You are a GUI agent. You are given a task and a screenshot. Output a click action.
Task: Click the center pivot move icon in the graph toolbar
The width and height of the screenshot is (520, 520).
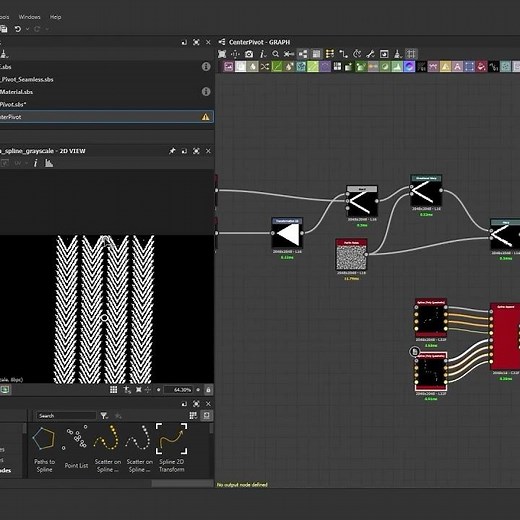235,54
